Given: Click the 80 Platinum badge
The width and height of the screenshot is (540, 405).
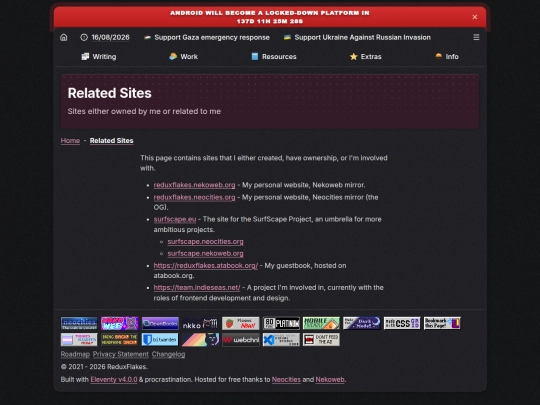Looking at the screenshot, I should [281, 323].
